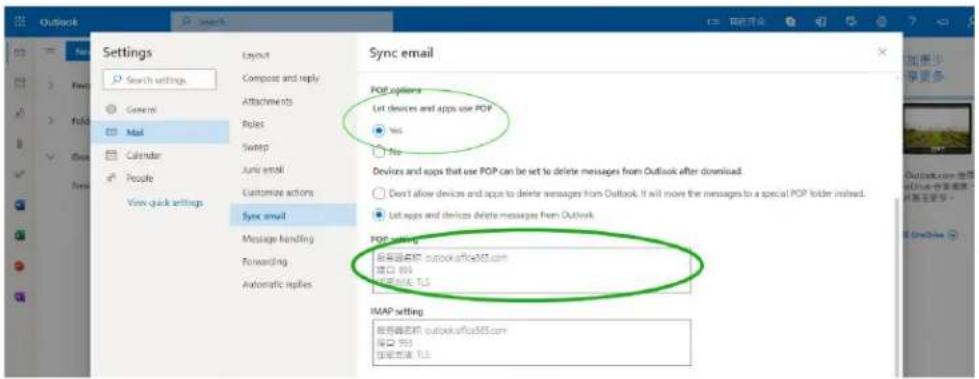Select No for devices using POP
The width and height of the screenshot is (979, 379).
pos(378,151)
